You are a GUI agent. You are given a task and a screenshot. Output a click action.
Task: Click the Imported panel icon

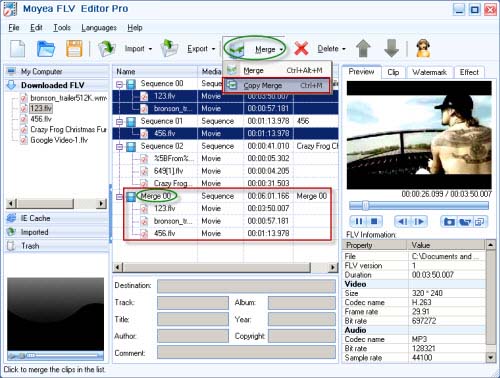(11, 232)
